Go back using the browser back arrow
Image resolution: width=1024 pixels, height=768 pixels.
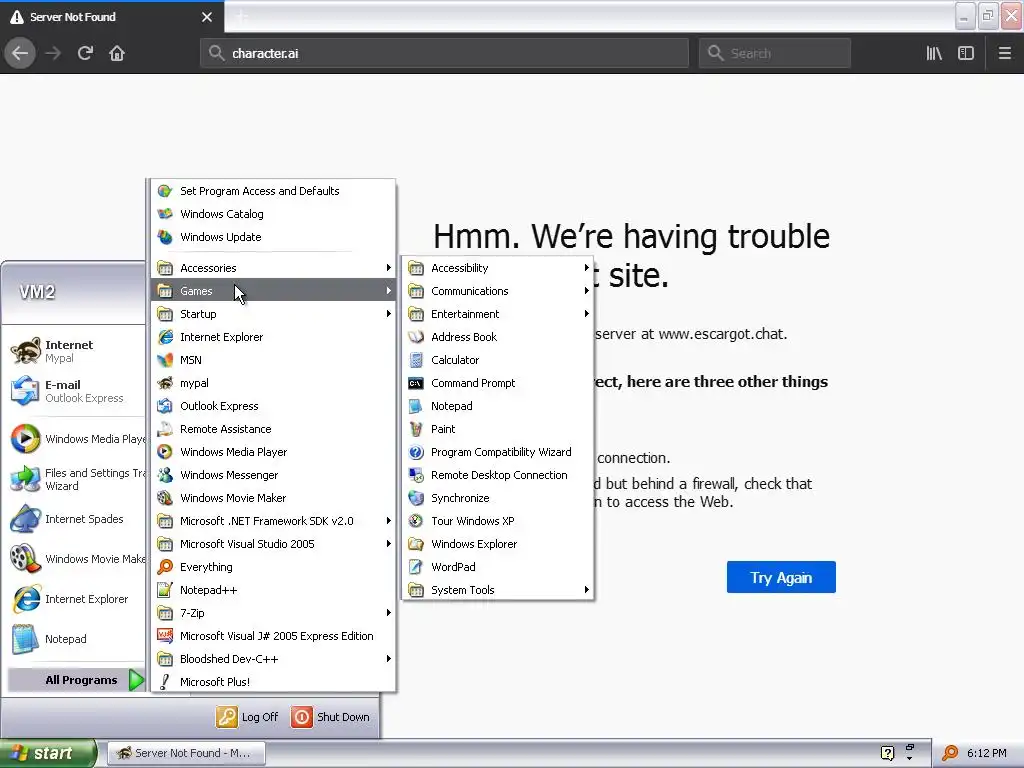20,54
